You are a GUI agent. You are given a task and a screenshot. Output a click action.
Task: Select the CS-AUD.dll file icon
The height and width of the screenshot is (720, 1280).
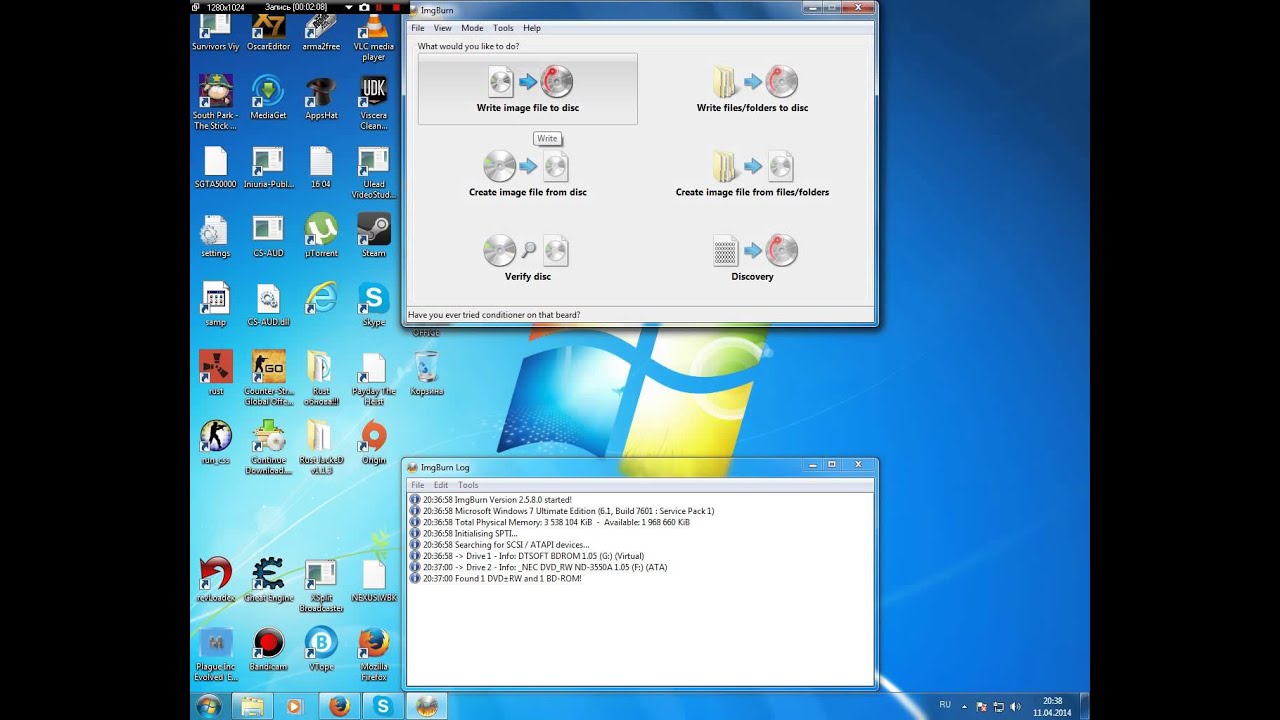(x=268, y=304)
